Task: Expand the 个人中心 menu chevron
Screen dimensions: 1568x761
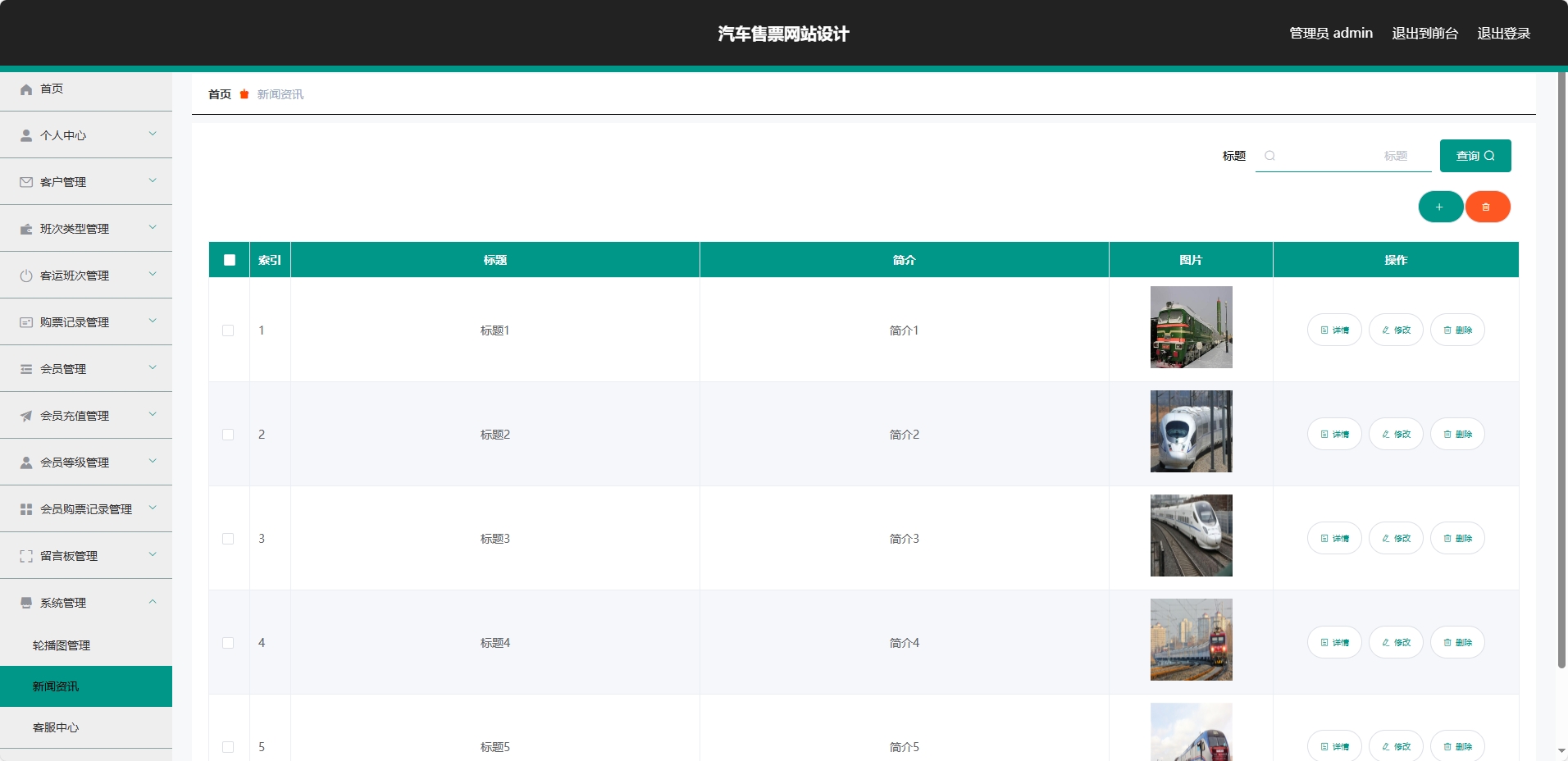Action: tap(153, 134)
